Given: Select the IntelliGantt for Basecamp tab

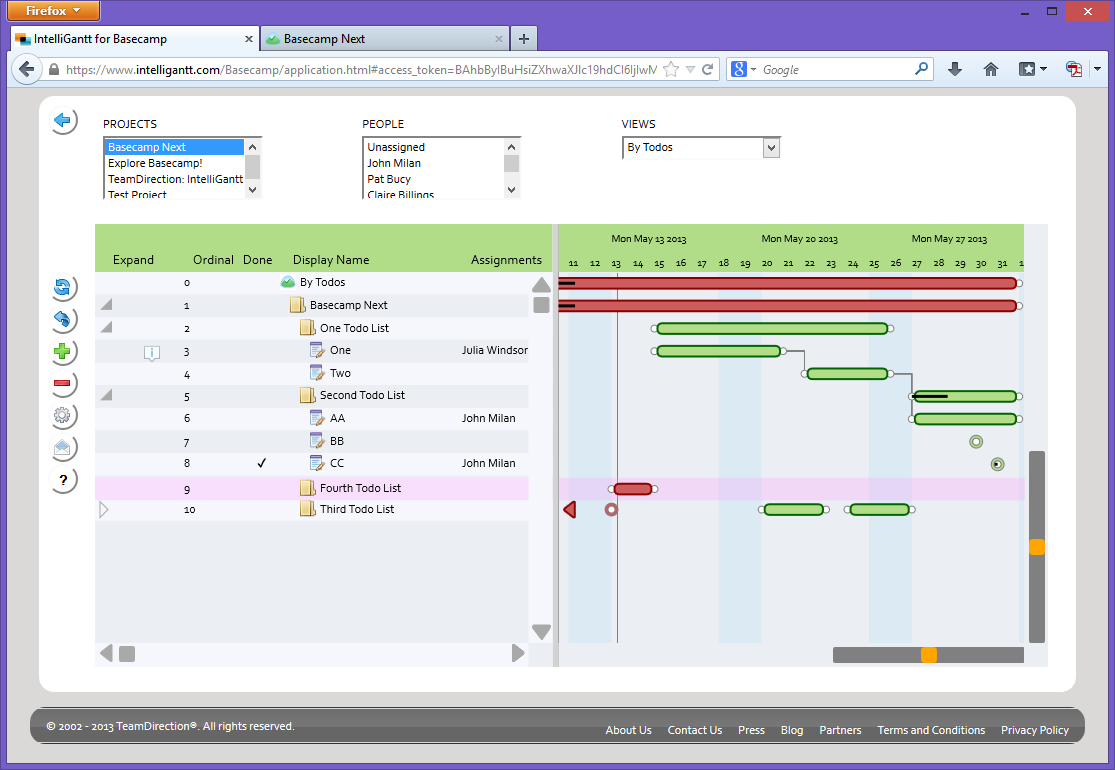Looking at the screenshot, I should (134, 39).
